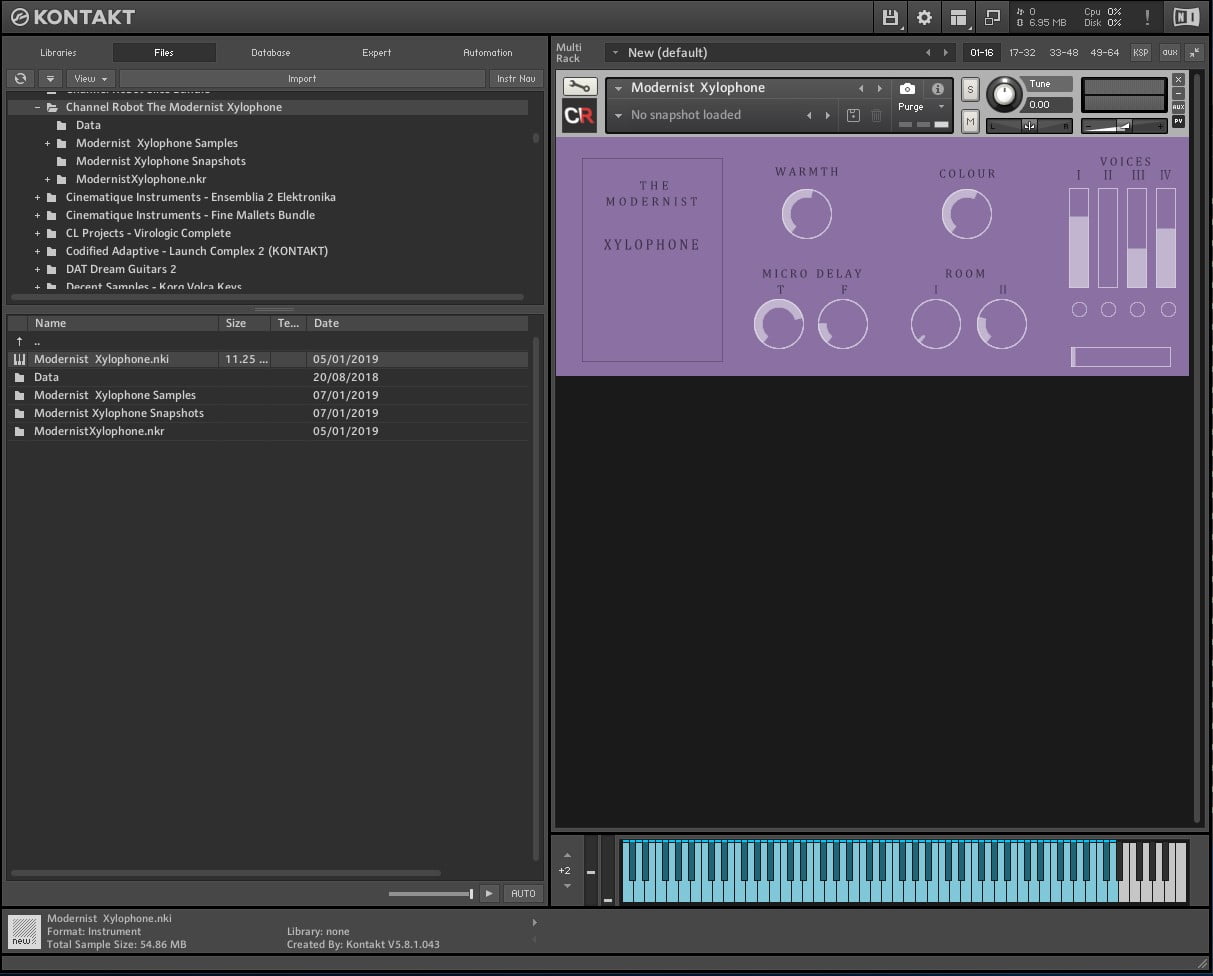Viewport: 1213px width, 976px height.
Task: Expand the Modernist Xylophone Samples tree folder
Action: 47,143
